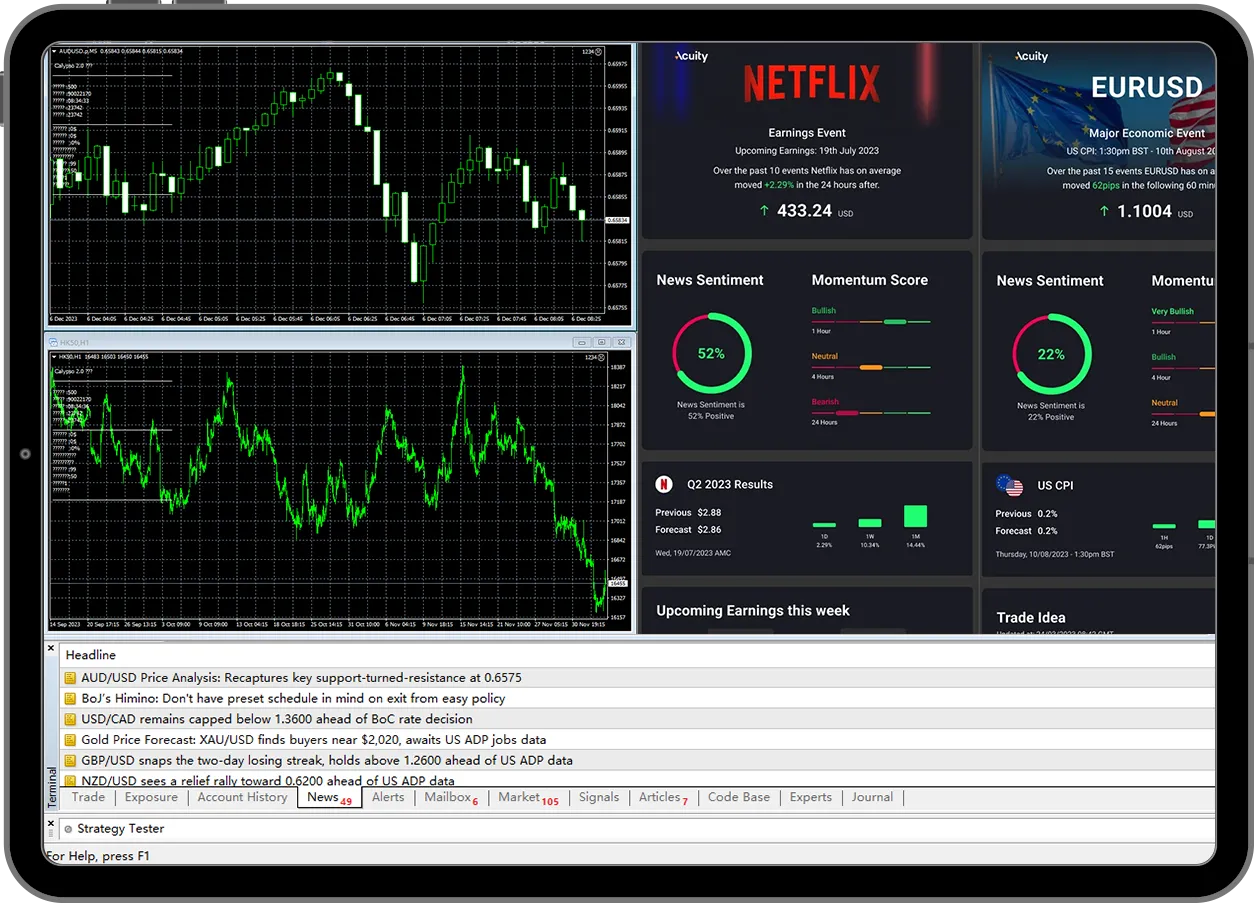Image resolution: width=1254 pixels, height=903 pixels.
Task: Click the Netflix 52% news sentiment gauge
Action: point(711,353)
